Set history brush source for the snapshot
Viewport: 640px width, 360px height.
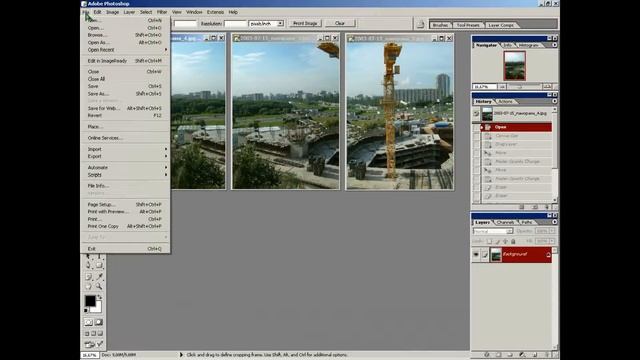pyautogui.click(x=476, y=114)
